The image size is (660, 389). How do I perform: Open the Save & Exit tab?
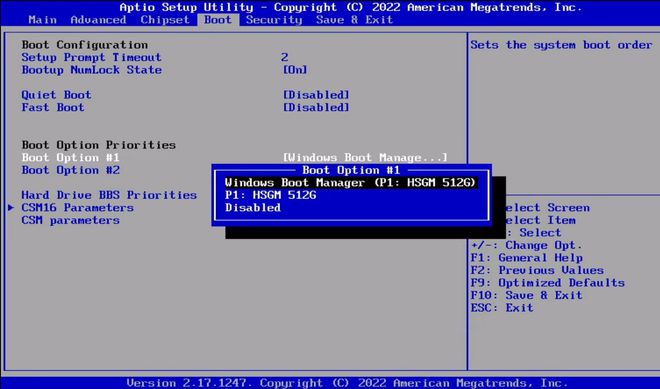354,20
